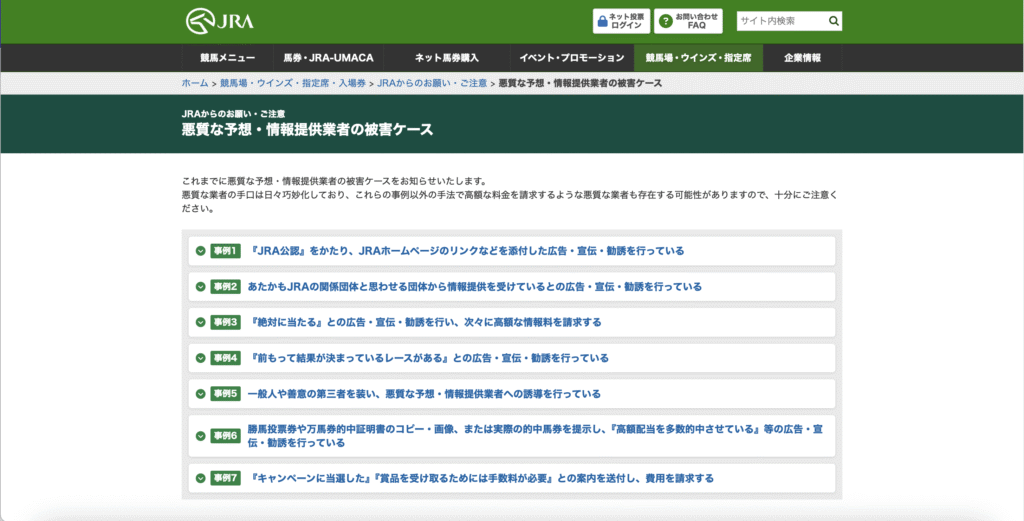Open ネット投票ログイン button
The height and width of the screenshot is (521, 1024).
pyautogui.click(x=621, y=21)
